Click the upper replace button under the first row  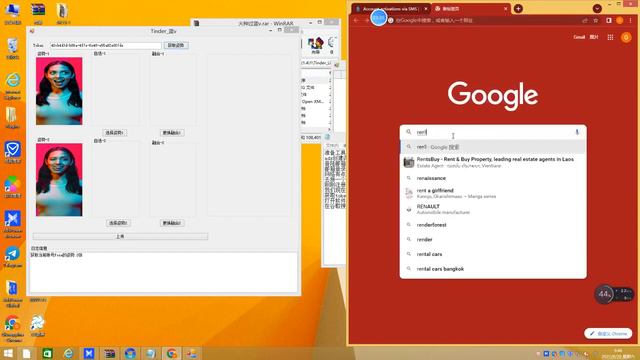[172, 133]
